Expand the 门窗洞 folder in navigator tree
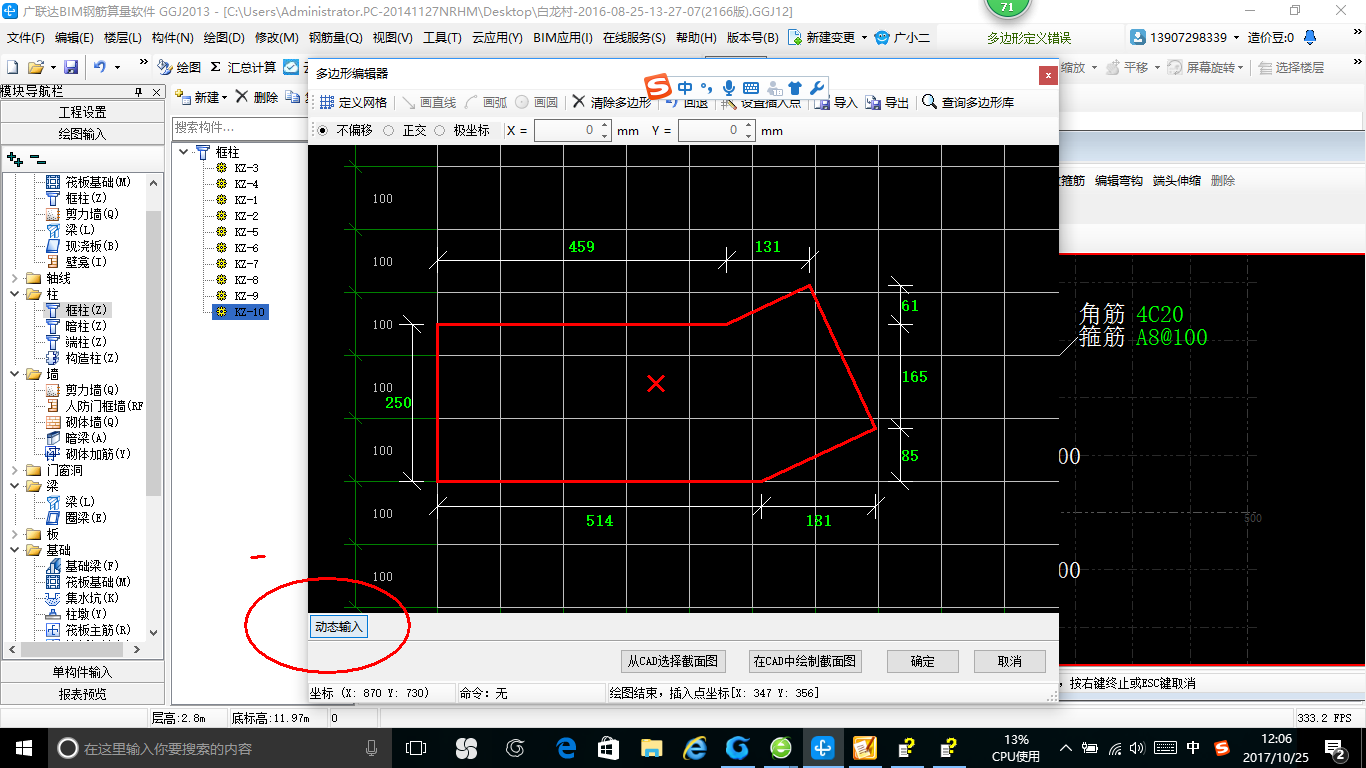 14,470
